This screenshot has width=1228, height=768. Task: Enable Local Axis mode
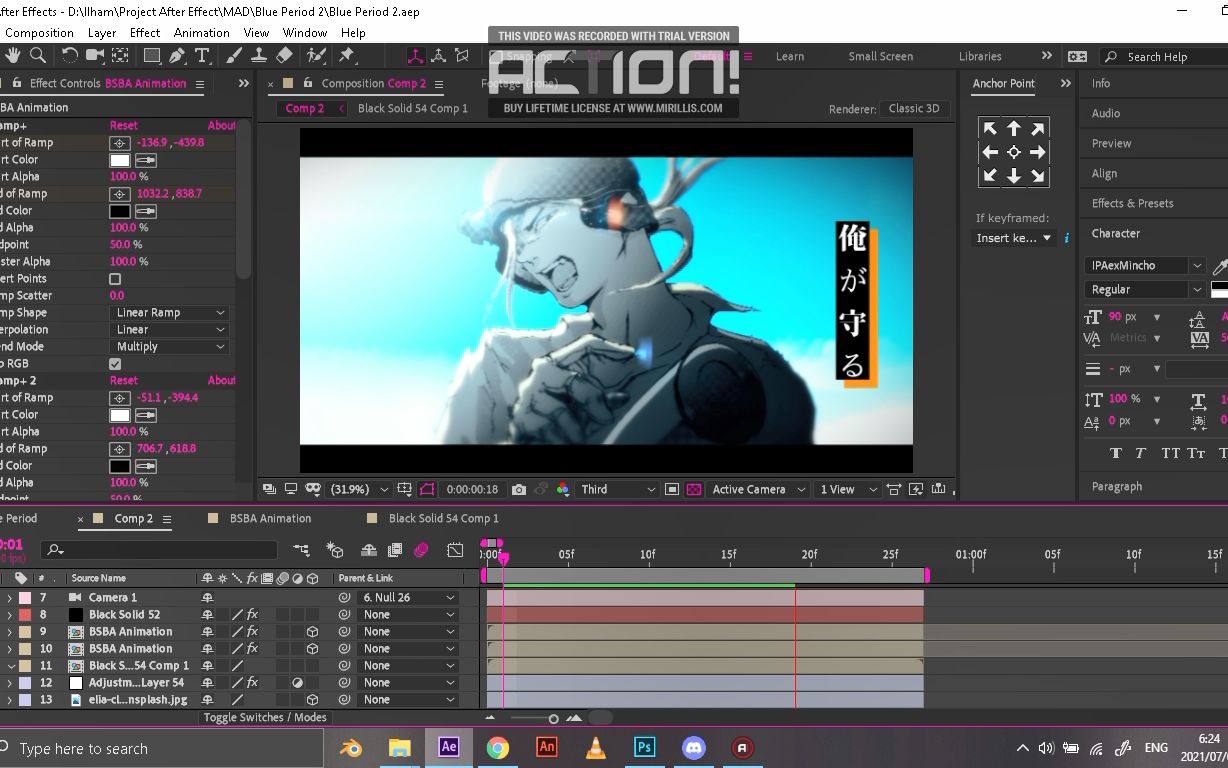[x=415, y=56]
